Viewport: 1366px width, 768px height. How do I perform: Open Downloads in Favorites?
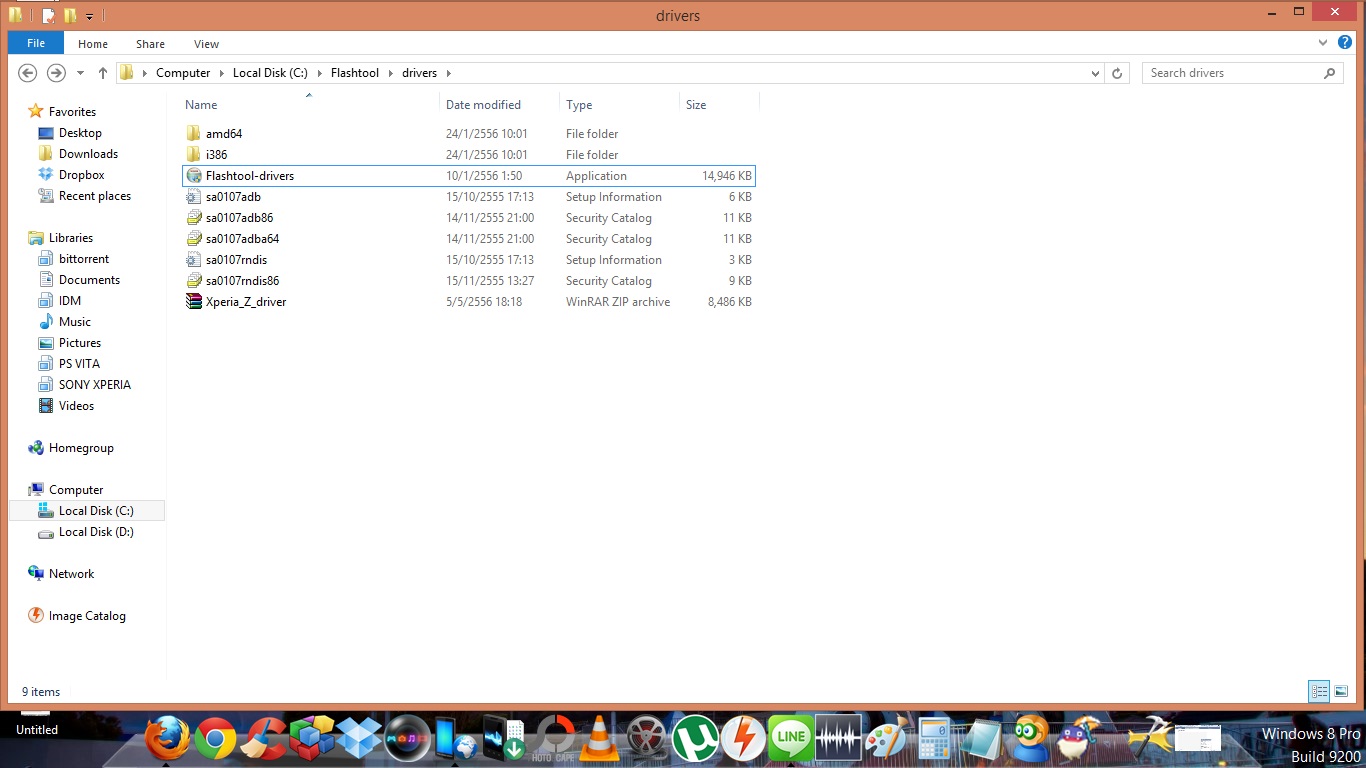88,154
